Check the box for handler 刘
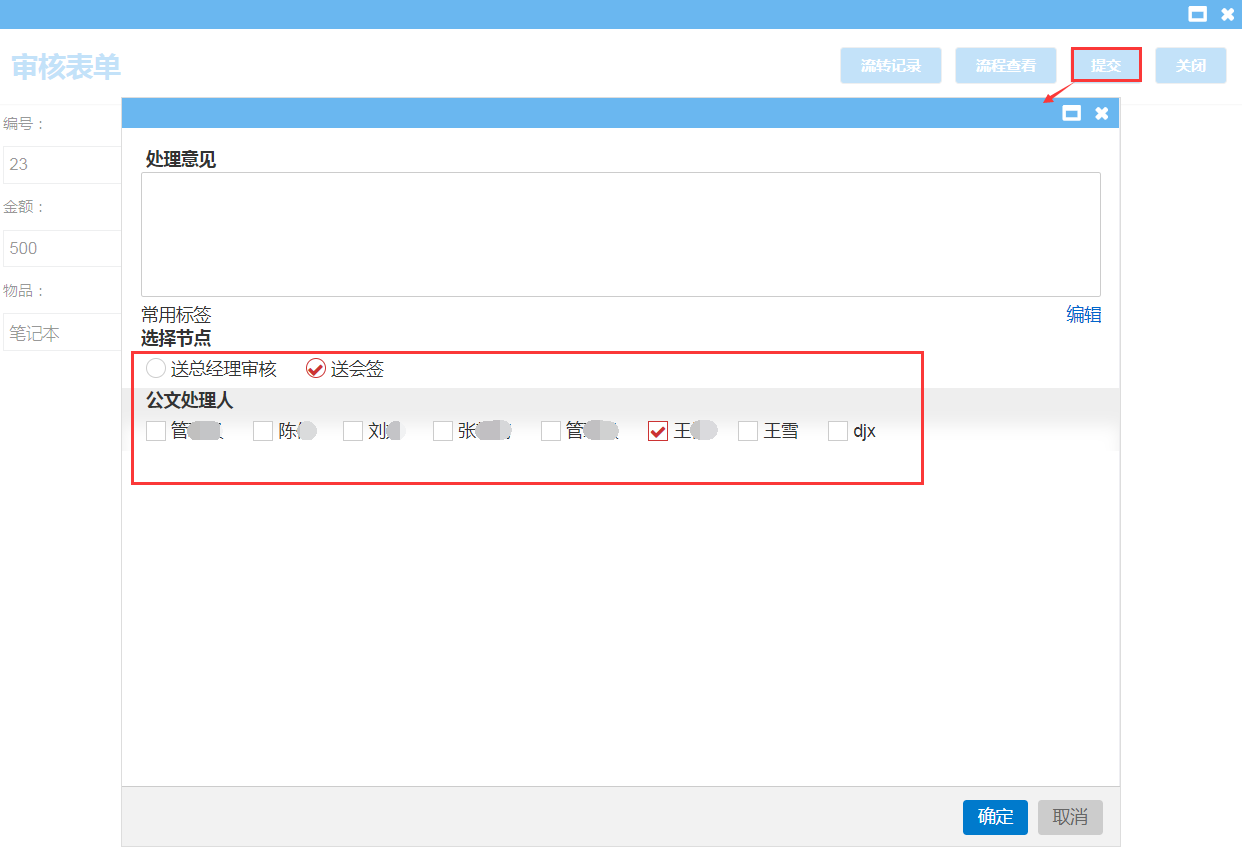The height and width of the screenshot is (850, 1242). click(353, 431)
